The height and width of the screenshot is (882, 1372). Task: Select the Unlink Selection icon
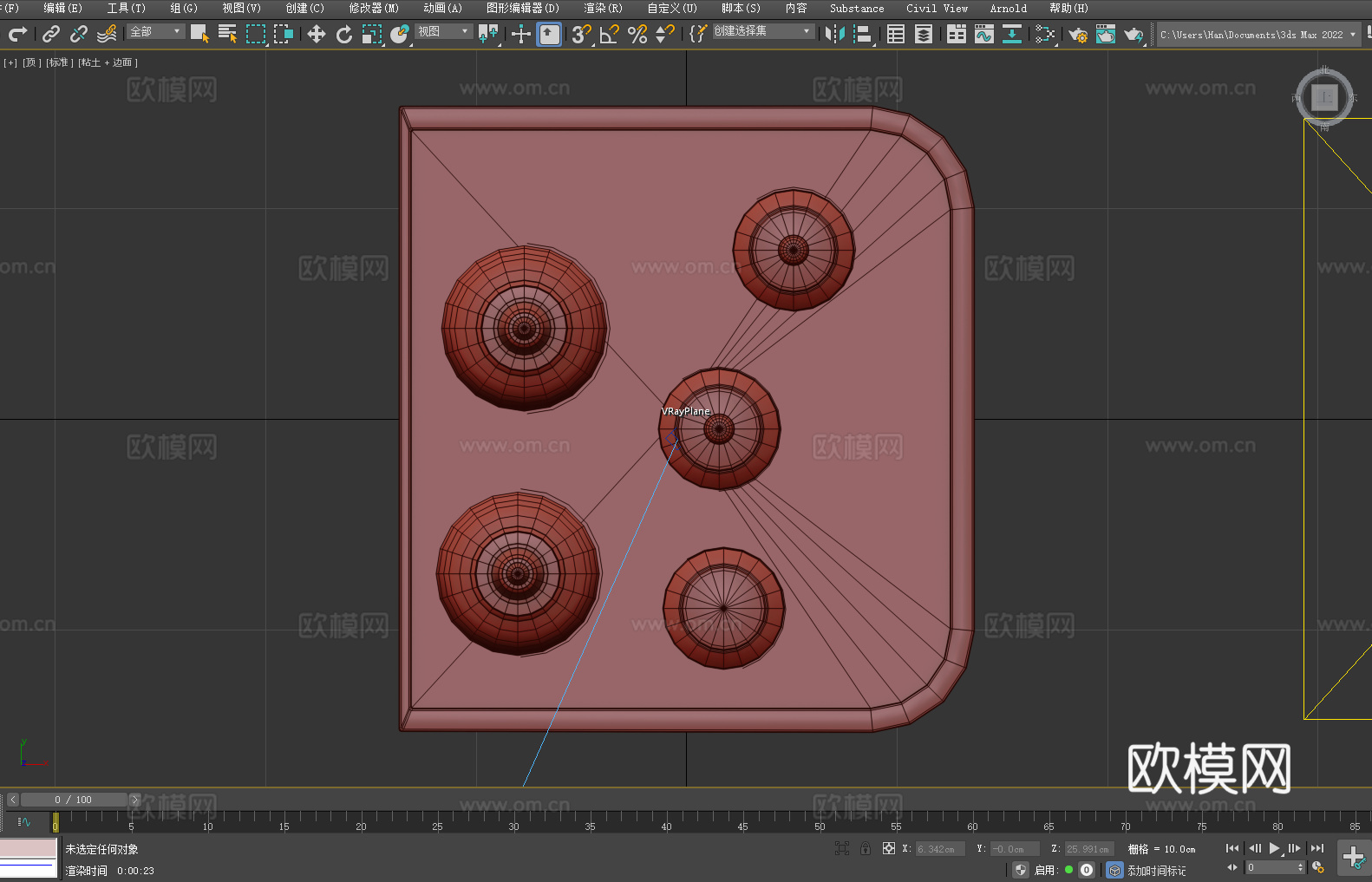point(79,34)
